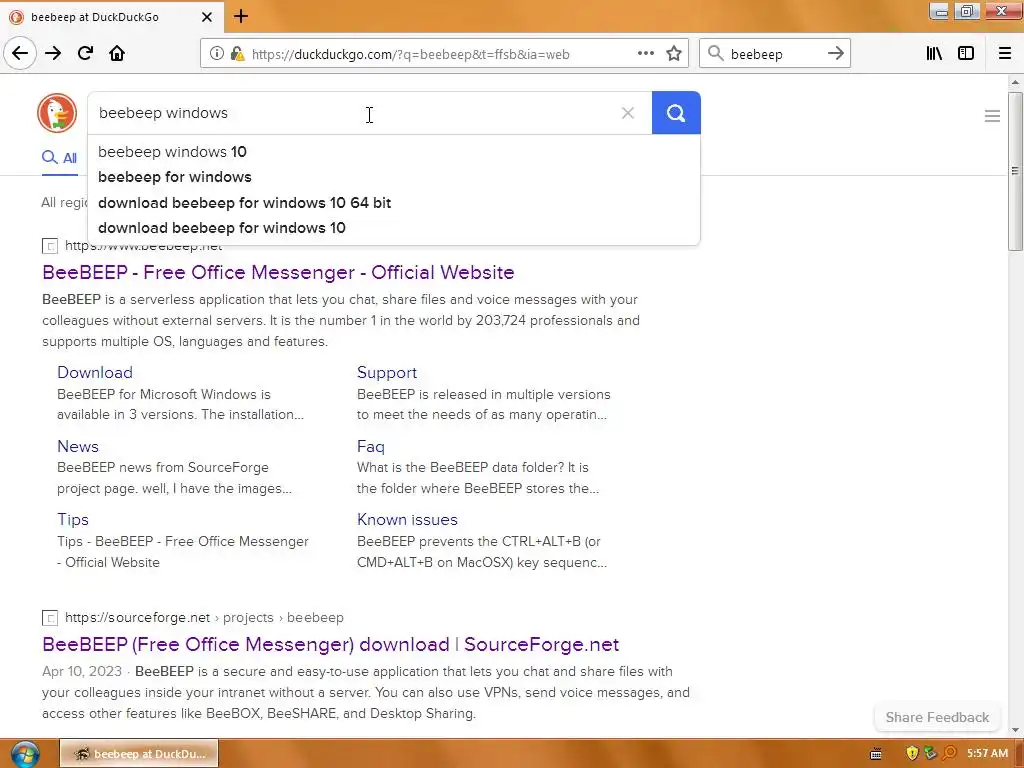Open the Support sitelink
1024x768 pixels.
387,372
